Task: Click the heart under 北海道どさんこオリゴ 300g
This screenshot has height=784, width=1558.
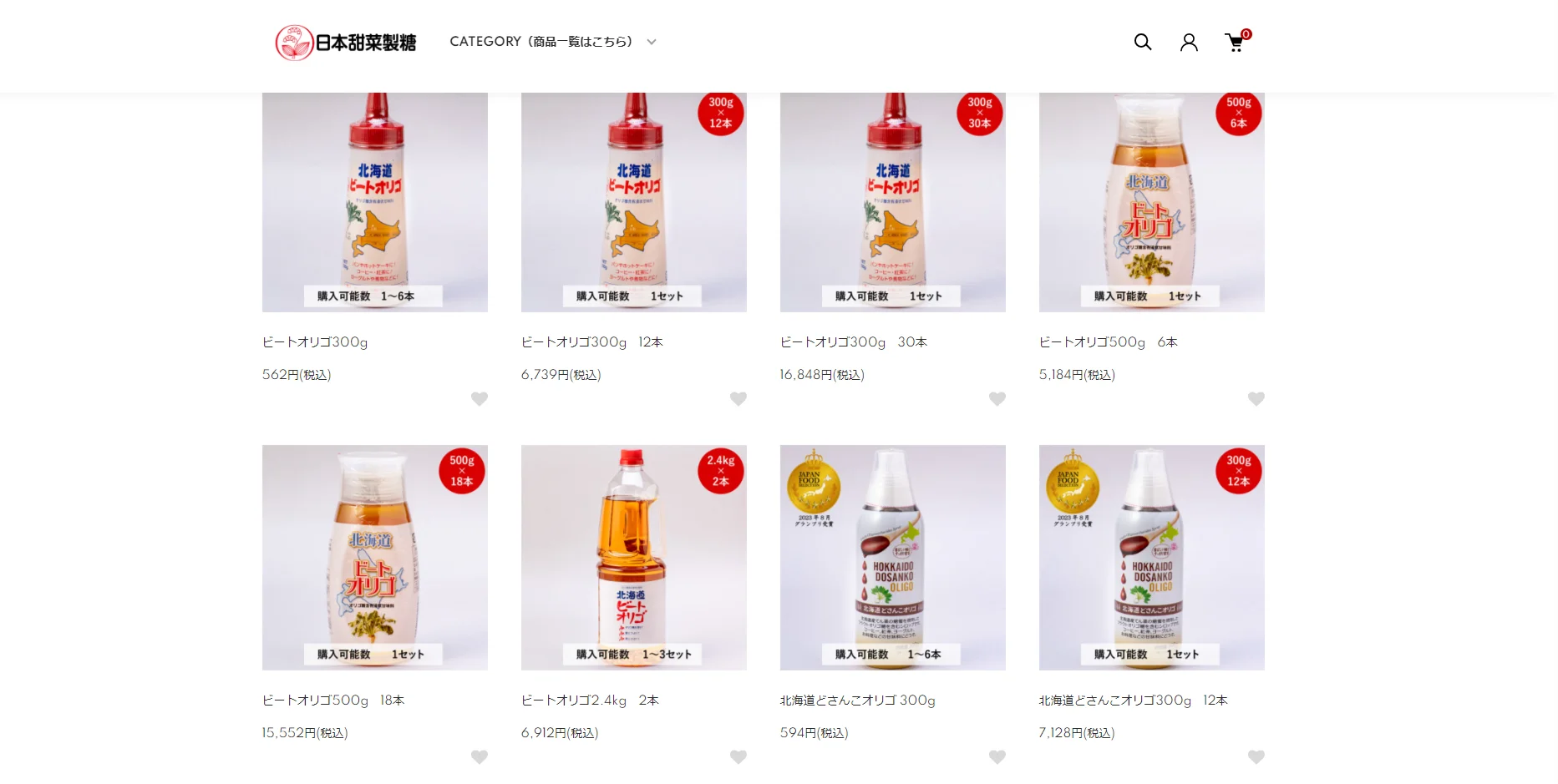Action: (997, 757)
